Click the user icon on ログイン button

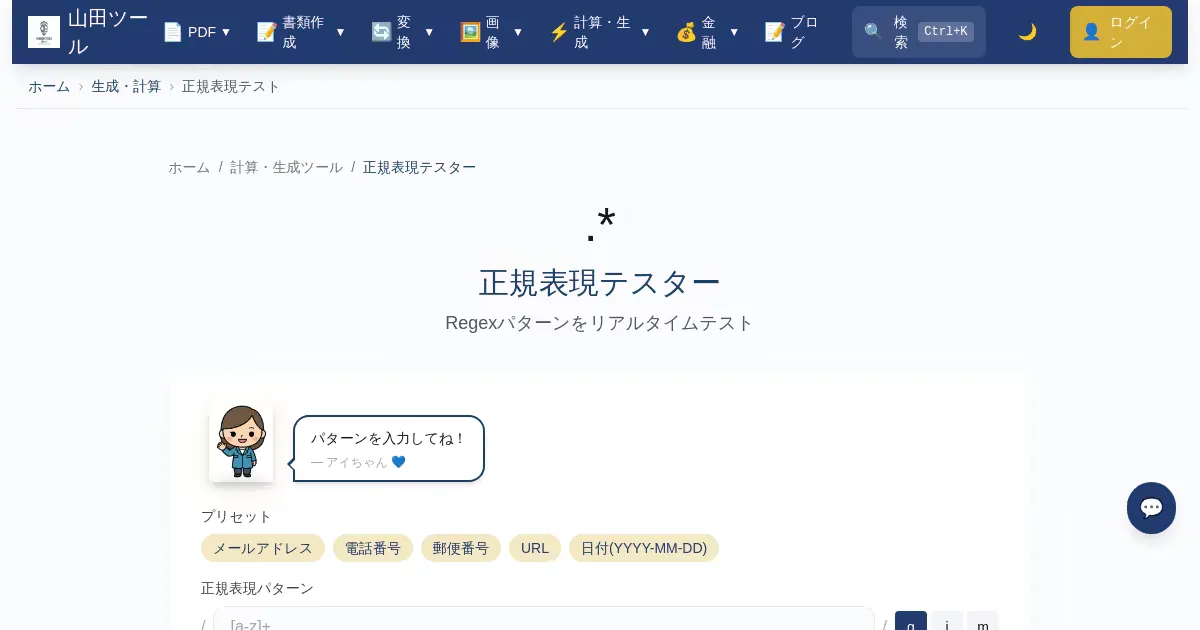coord(1091,32)
